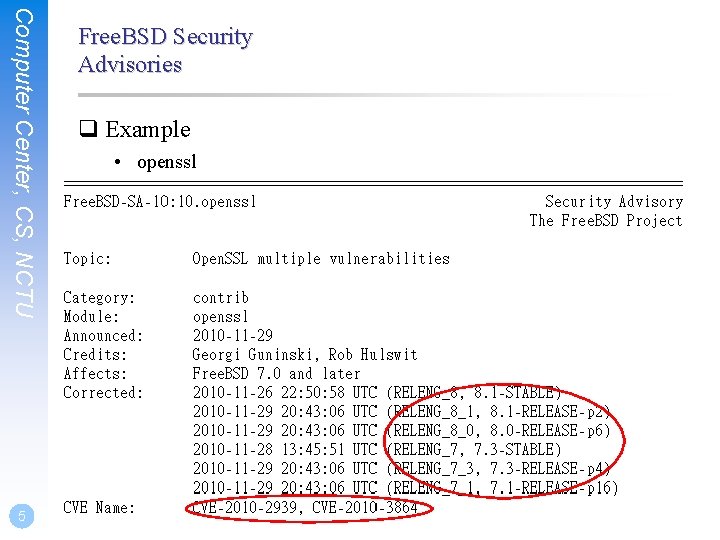The width and height of the screenshot is (720, 540).
Task: Click the FreeBSD Security Advisories slide title
Action: pyautogui.click(x=165, y=50)
